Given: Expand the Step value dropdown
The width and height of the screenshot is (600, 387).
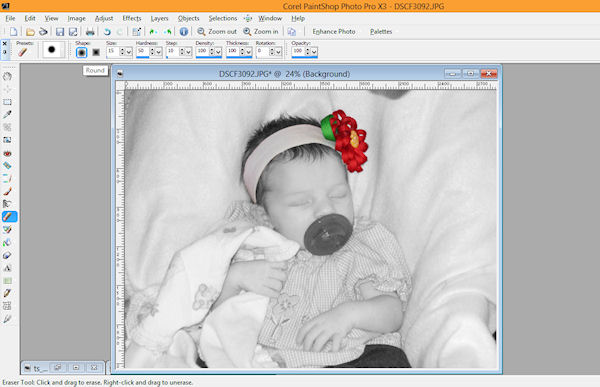Looking at the screenshot, I should pos(188,52).
